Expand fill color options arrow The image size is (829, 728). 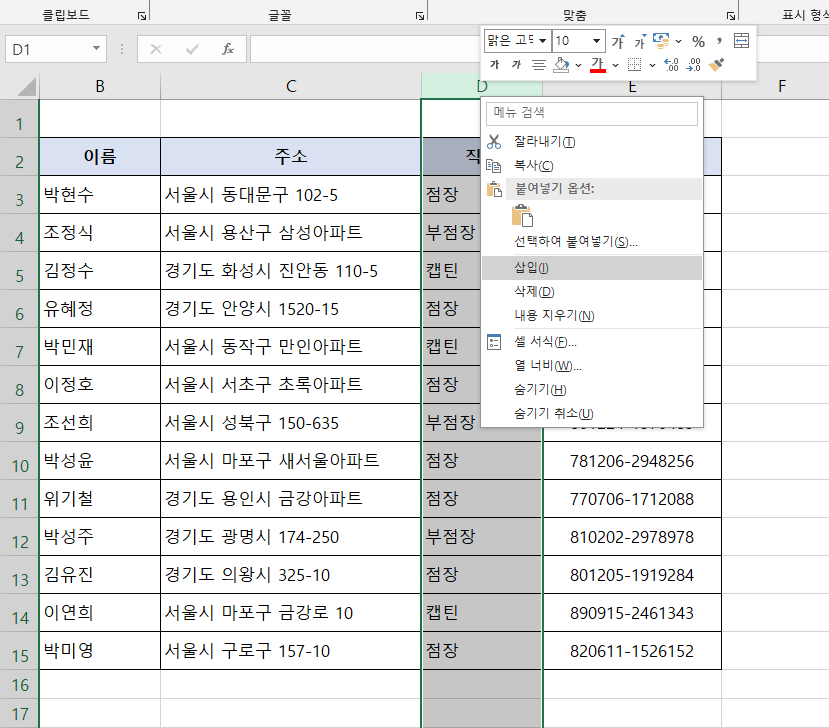[x=578, y=66]
